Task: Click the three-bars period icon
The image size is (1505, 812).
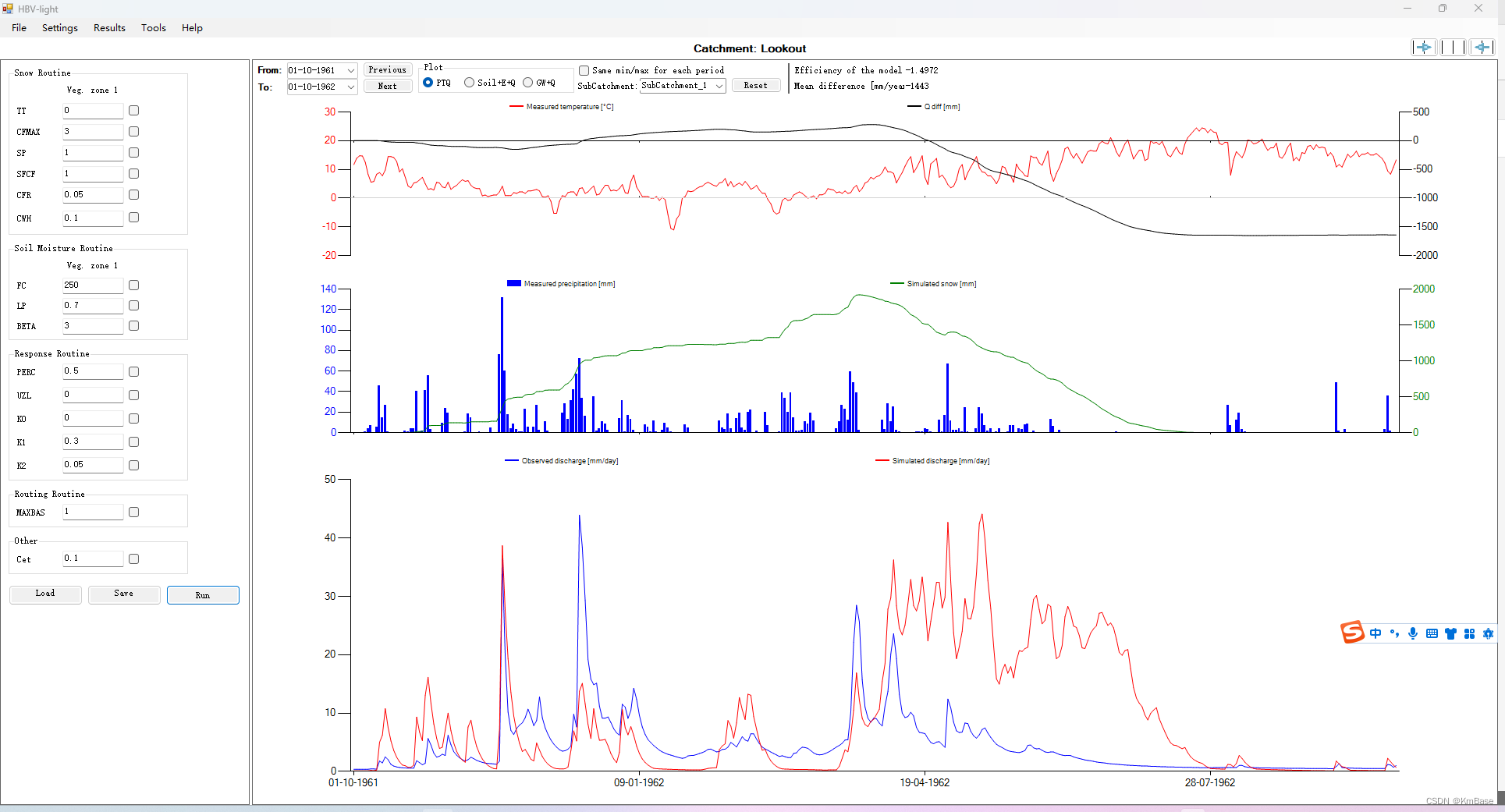Action: (1453, 48)
